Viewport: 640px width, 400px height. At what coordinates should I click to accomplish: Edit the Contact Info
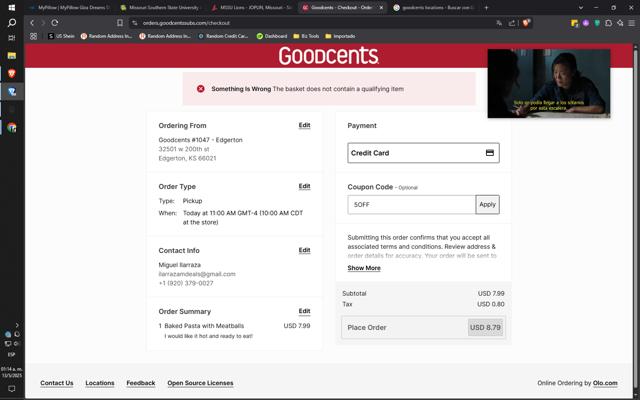(304, 250)
